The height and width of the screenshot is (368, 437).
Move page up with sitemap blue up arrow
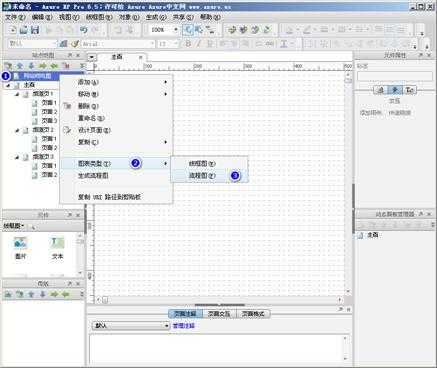(20, 66)
